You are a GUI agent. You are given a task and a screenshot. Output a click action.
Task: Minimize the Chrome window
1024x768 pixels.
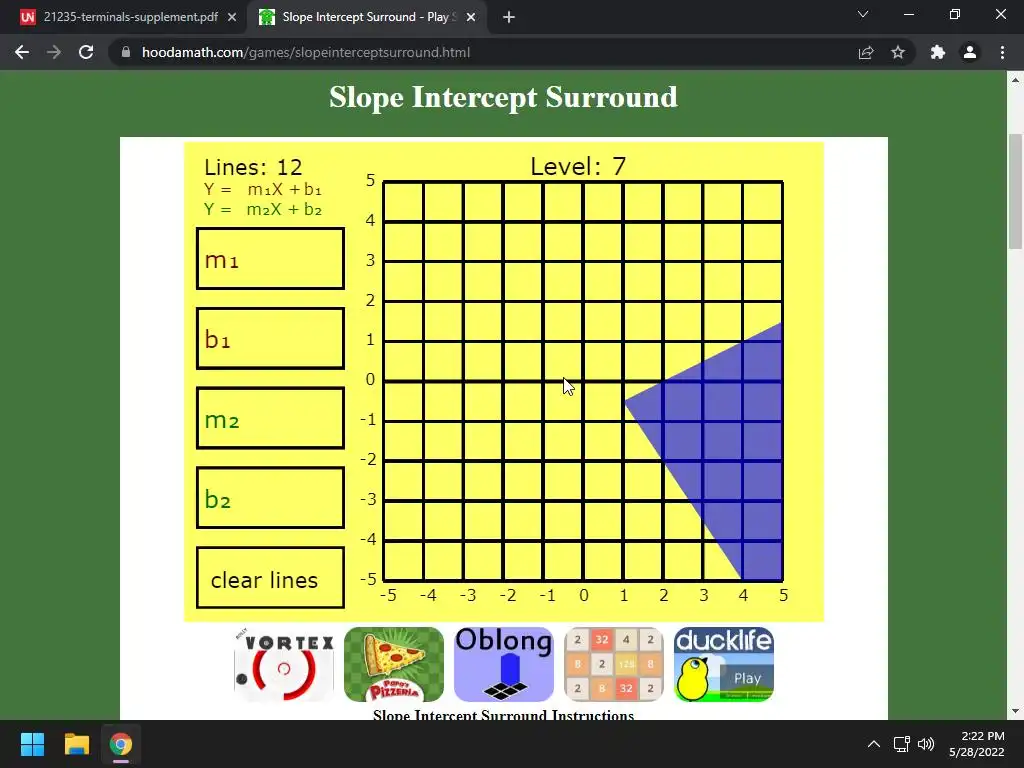(x=908, y=14)
